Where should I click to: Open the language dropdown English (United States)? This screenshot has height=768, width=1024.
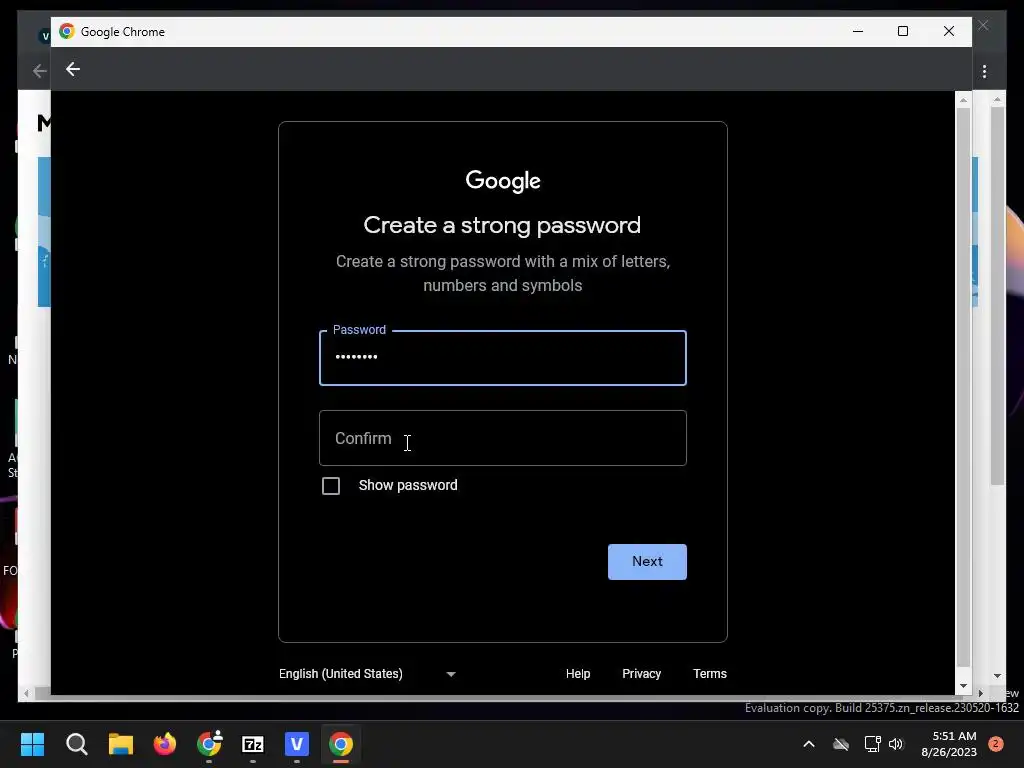click(x=367, y=674)
